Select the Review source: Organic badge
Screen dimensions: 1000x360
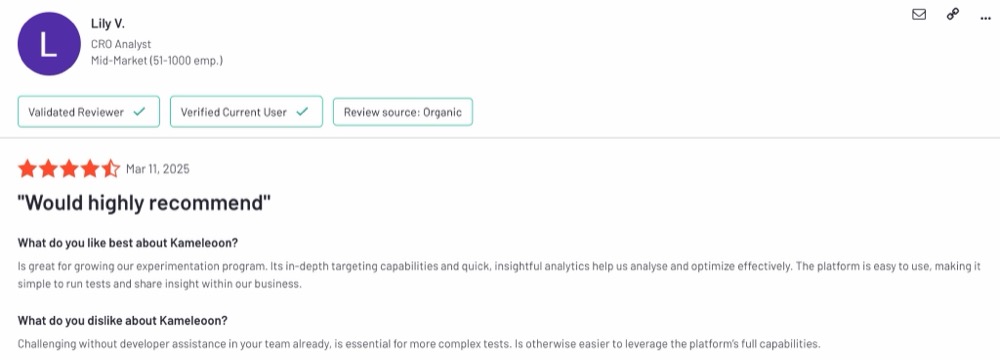[402, 112]
